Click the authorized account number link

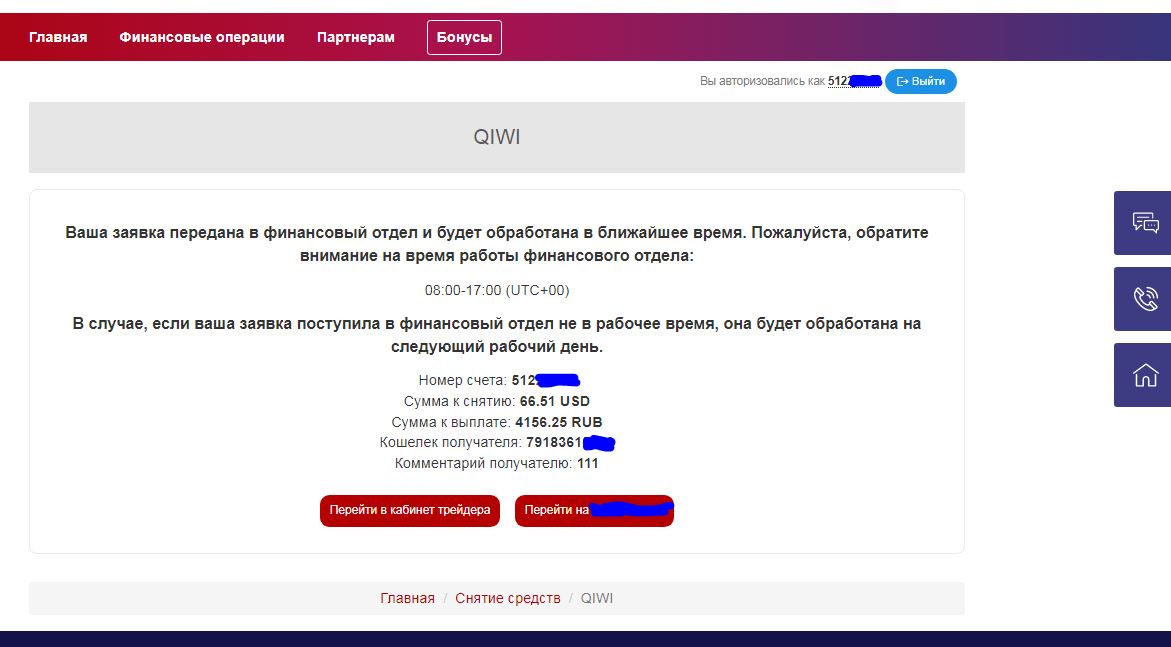point(854,81)
